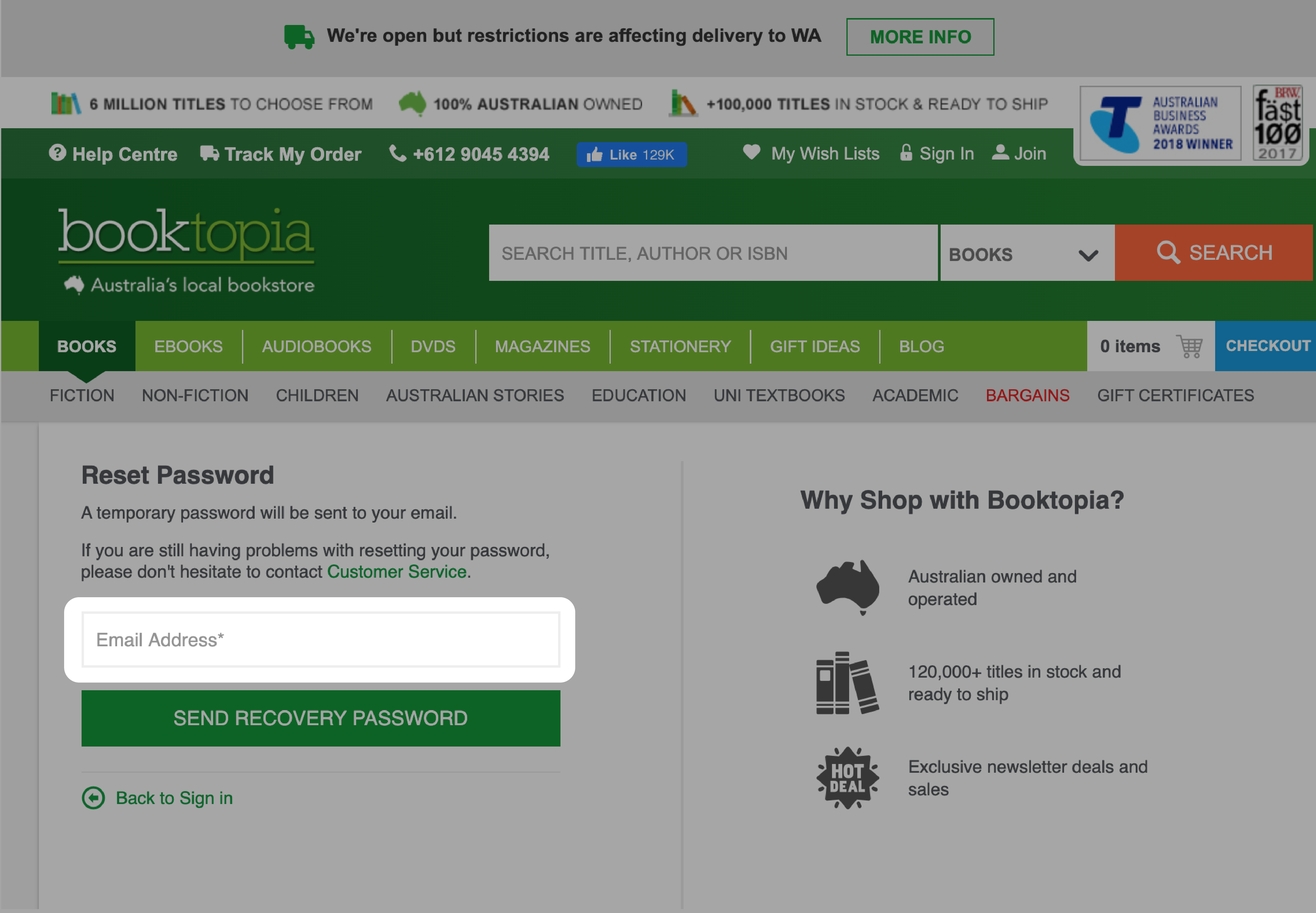Image resolution: width=1316 pixels, height=913 pixels.
Task: Click the padlock Sign In icon
Action: click(906, 152)
